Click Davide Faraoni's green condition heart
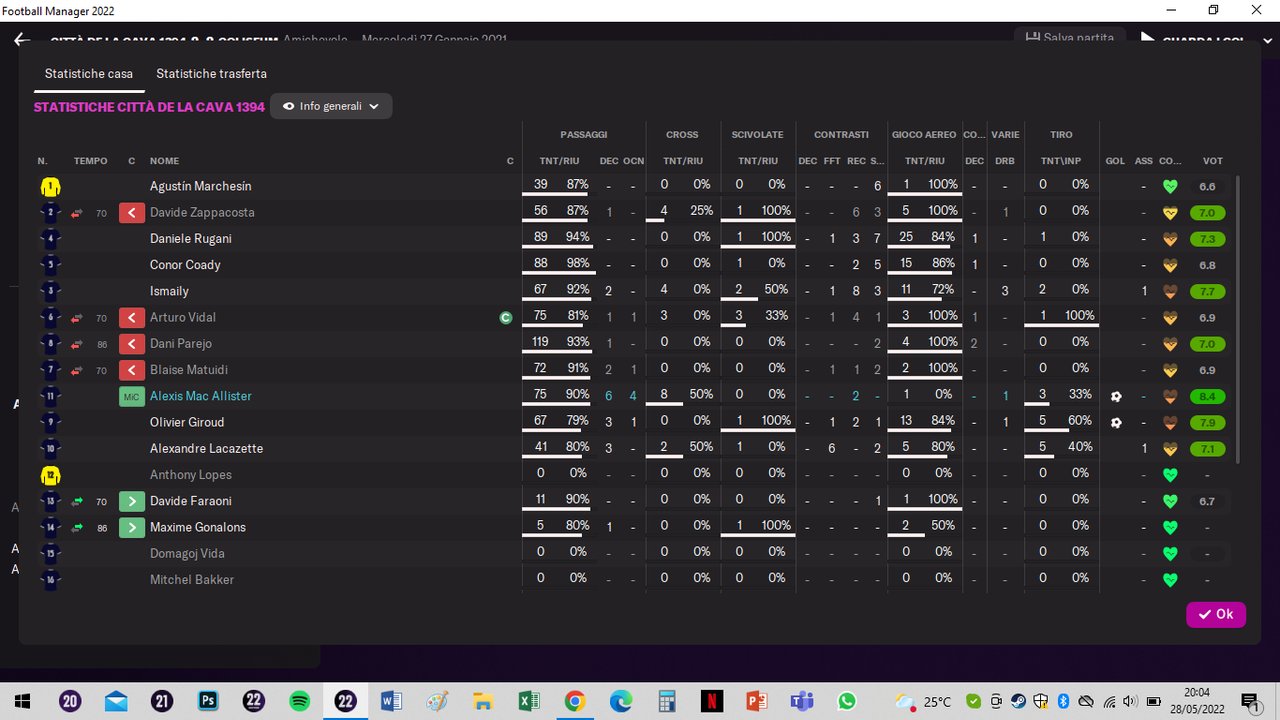Image resolution: width=1280 pixels, height=720 pixels. pos(1170,501)
